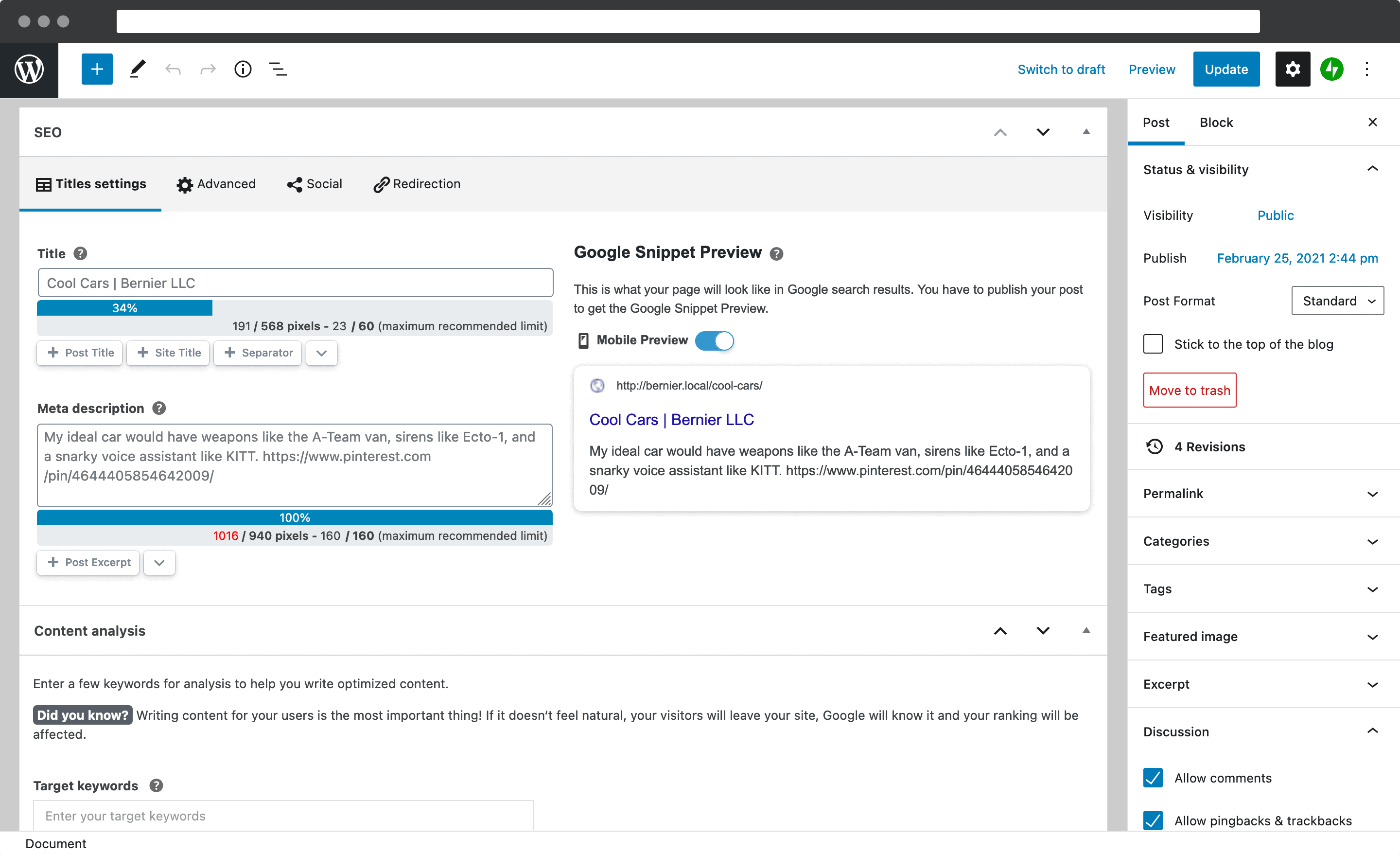
Task: Click help icon next to Google Snippet Preview
Action: click(776, 253)
